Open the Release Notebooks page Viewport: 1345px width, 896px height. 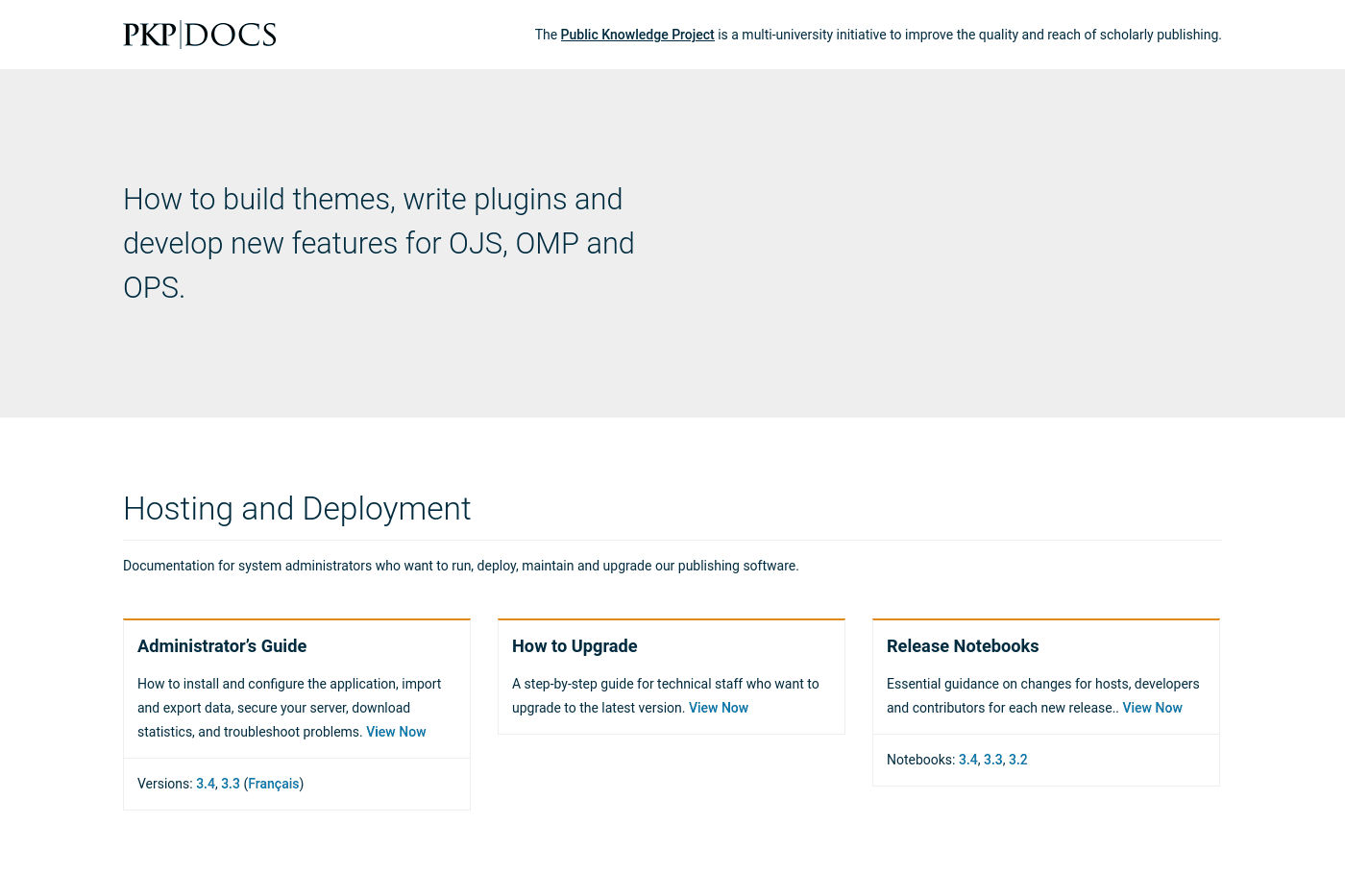click(x=963, y=646)
